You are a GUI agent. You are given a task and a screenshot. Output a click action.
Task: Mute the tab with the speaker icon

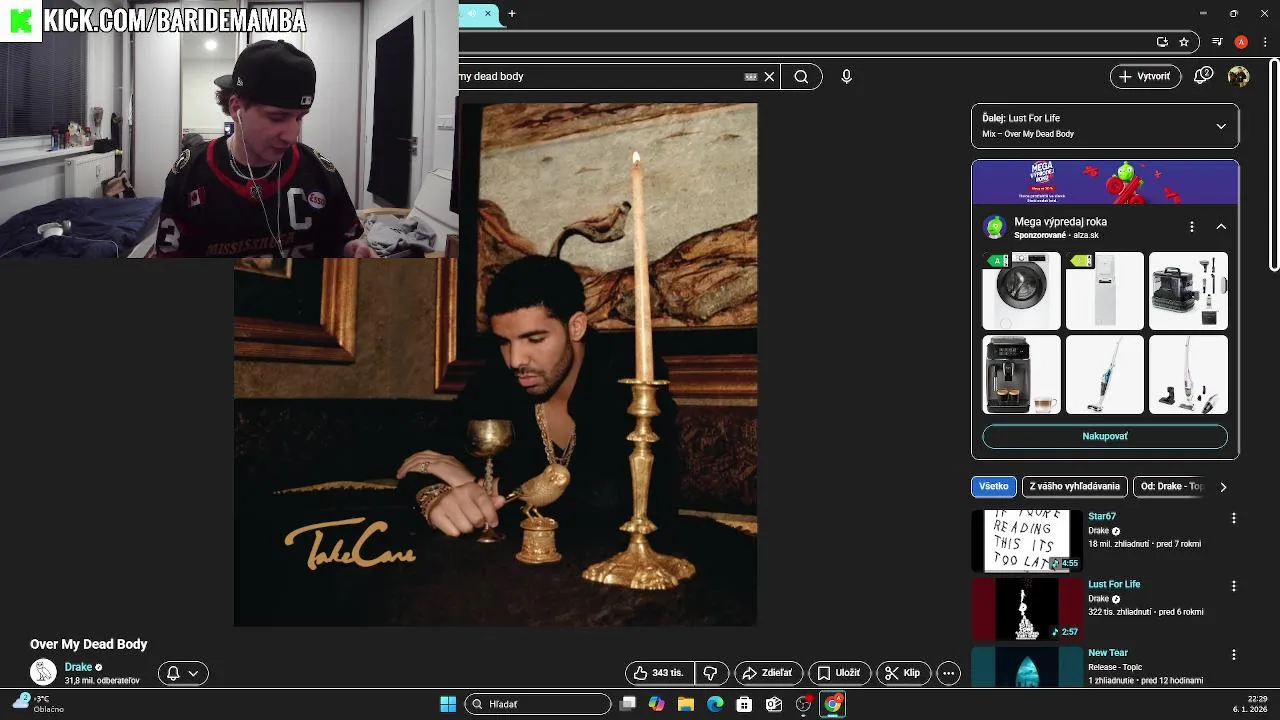tap(471, 14)
